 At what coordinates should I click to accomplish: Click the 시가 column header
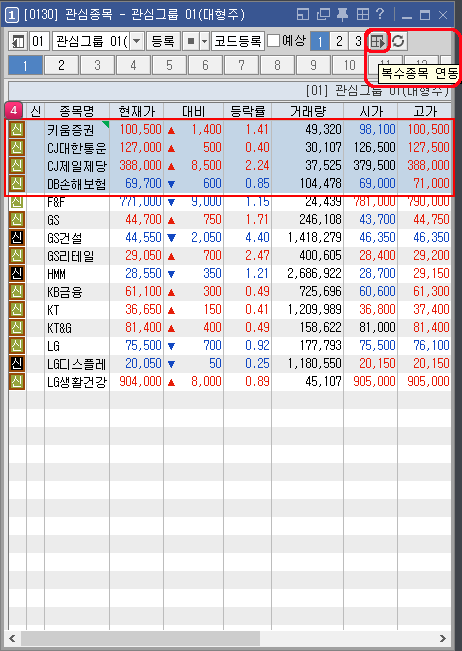point(371,111)
